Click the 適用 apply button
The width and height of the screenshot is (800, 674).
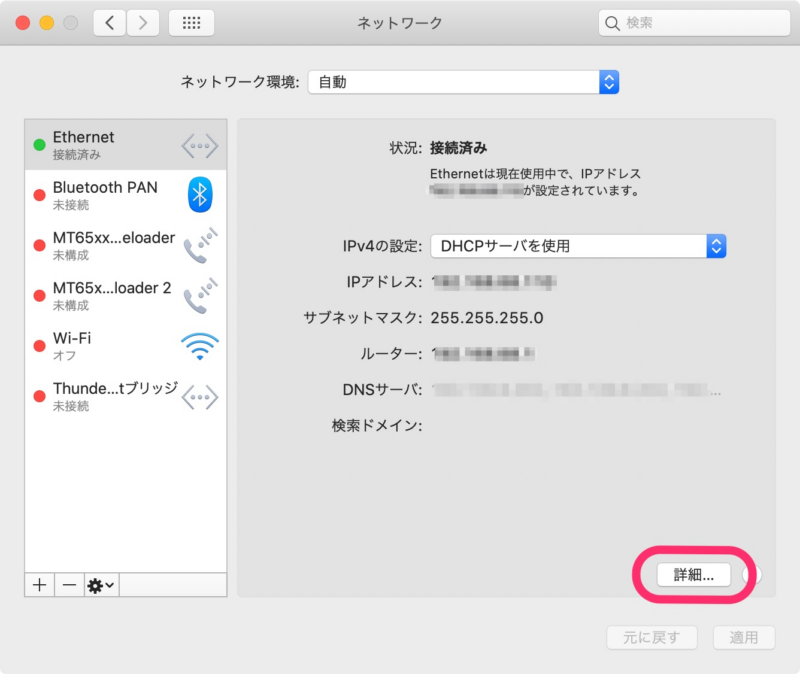pyautogui.click(x=743, y=637)
